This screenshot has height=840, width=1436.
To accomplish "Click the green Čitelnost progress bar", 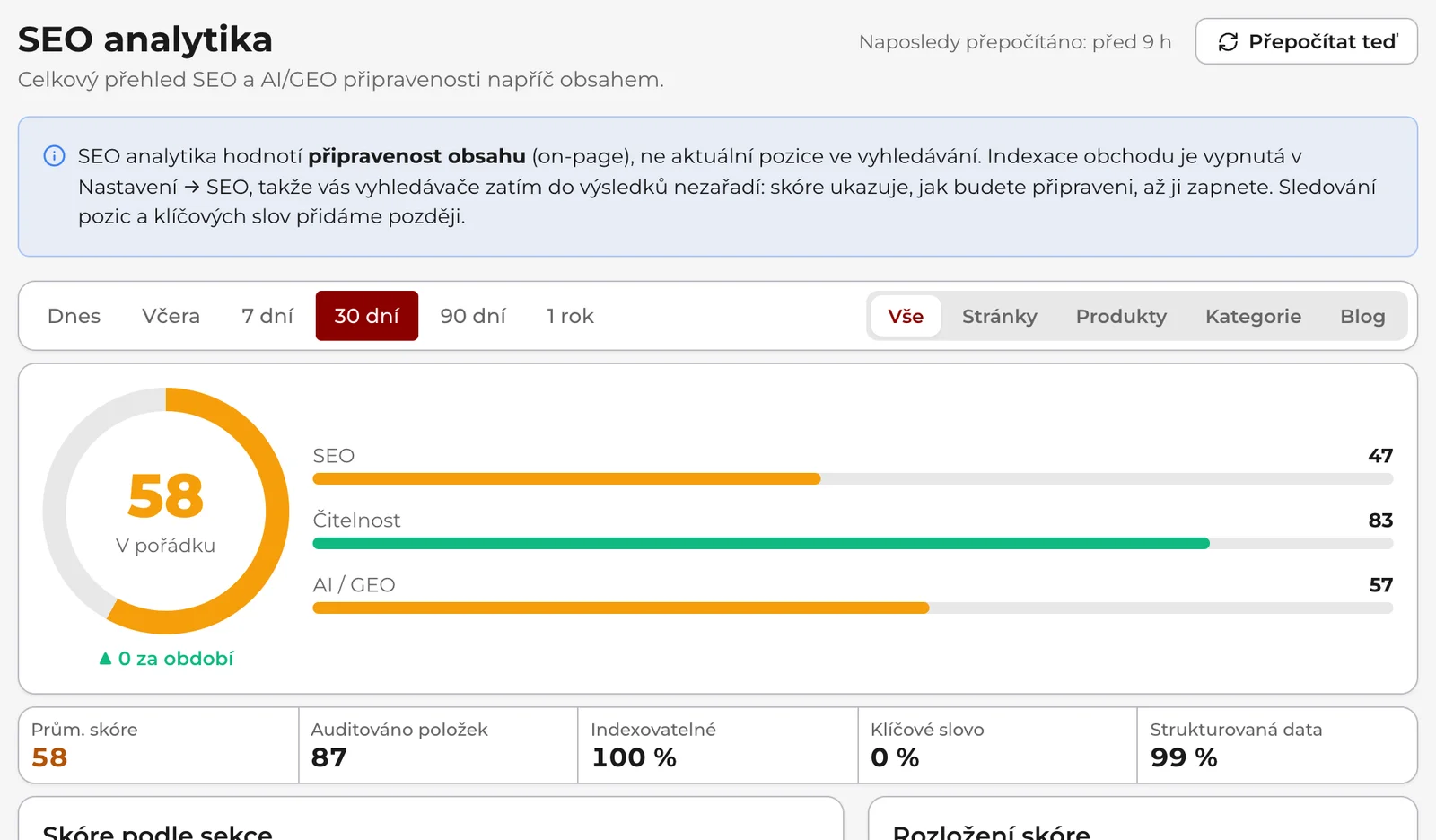I will [x=853, y=544].
